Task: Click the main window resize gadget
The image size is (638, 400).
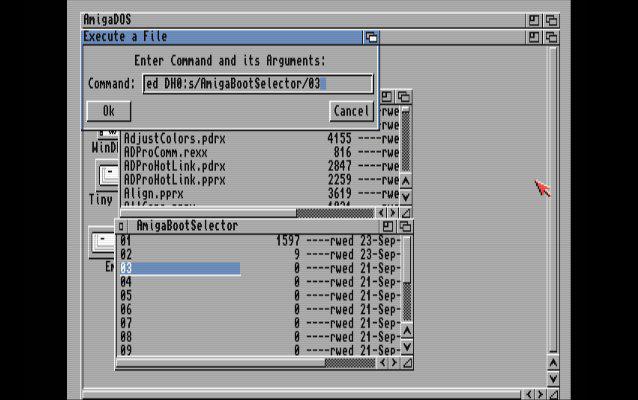Action: [x=553, y=394]
